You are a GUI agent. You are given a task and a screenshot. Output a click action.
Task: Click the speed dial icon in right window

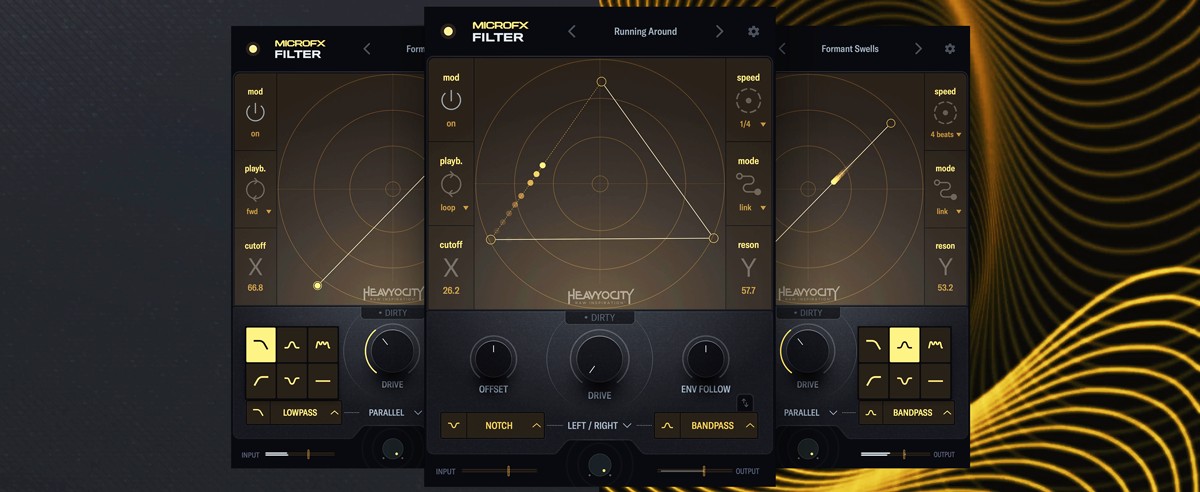945,113
